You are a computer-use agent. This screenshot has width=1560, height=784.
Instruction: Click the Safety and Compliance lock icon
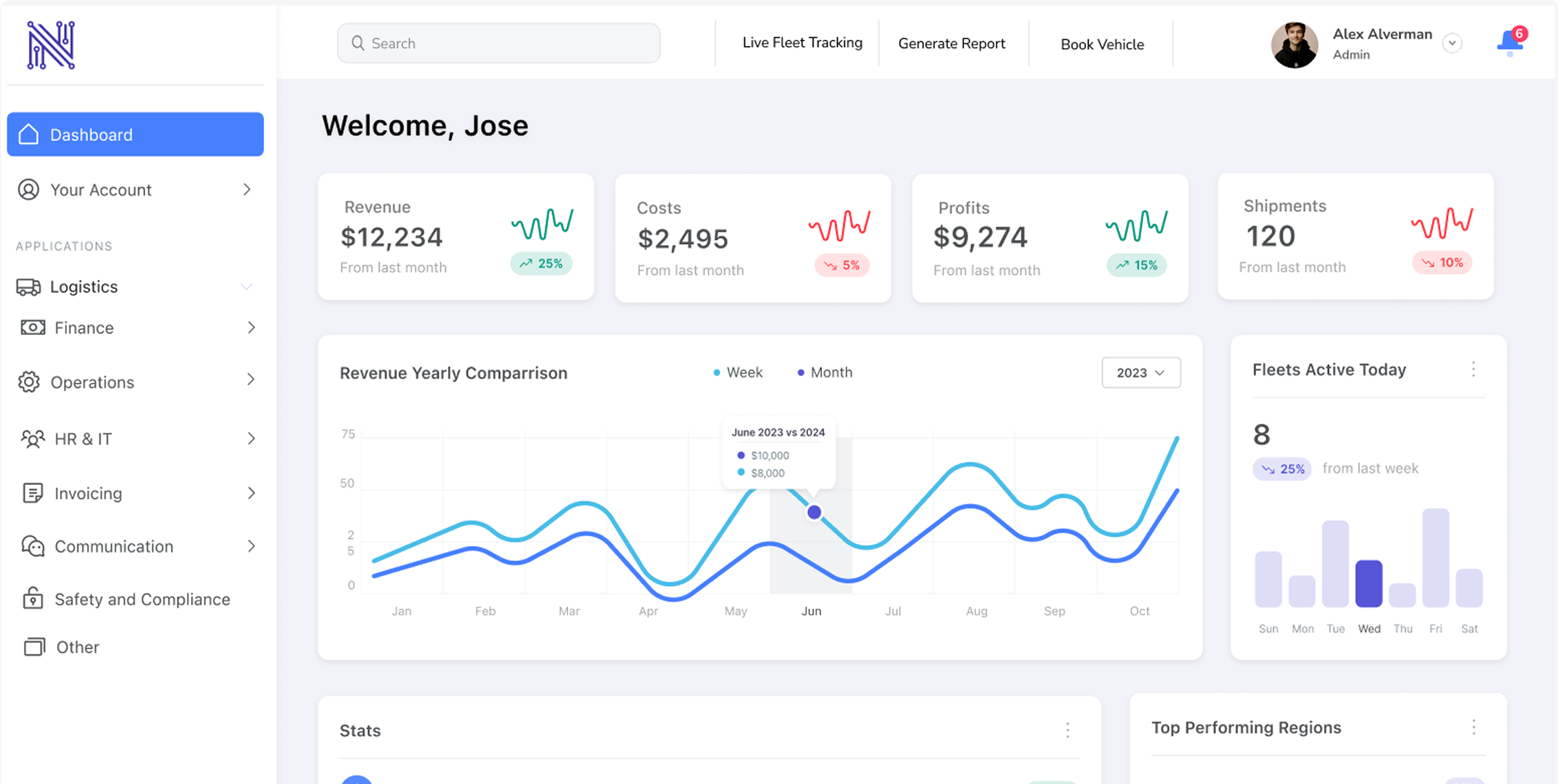pyautogui.click(x=32, y=598)
